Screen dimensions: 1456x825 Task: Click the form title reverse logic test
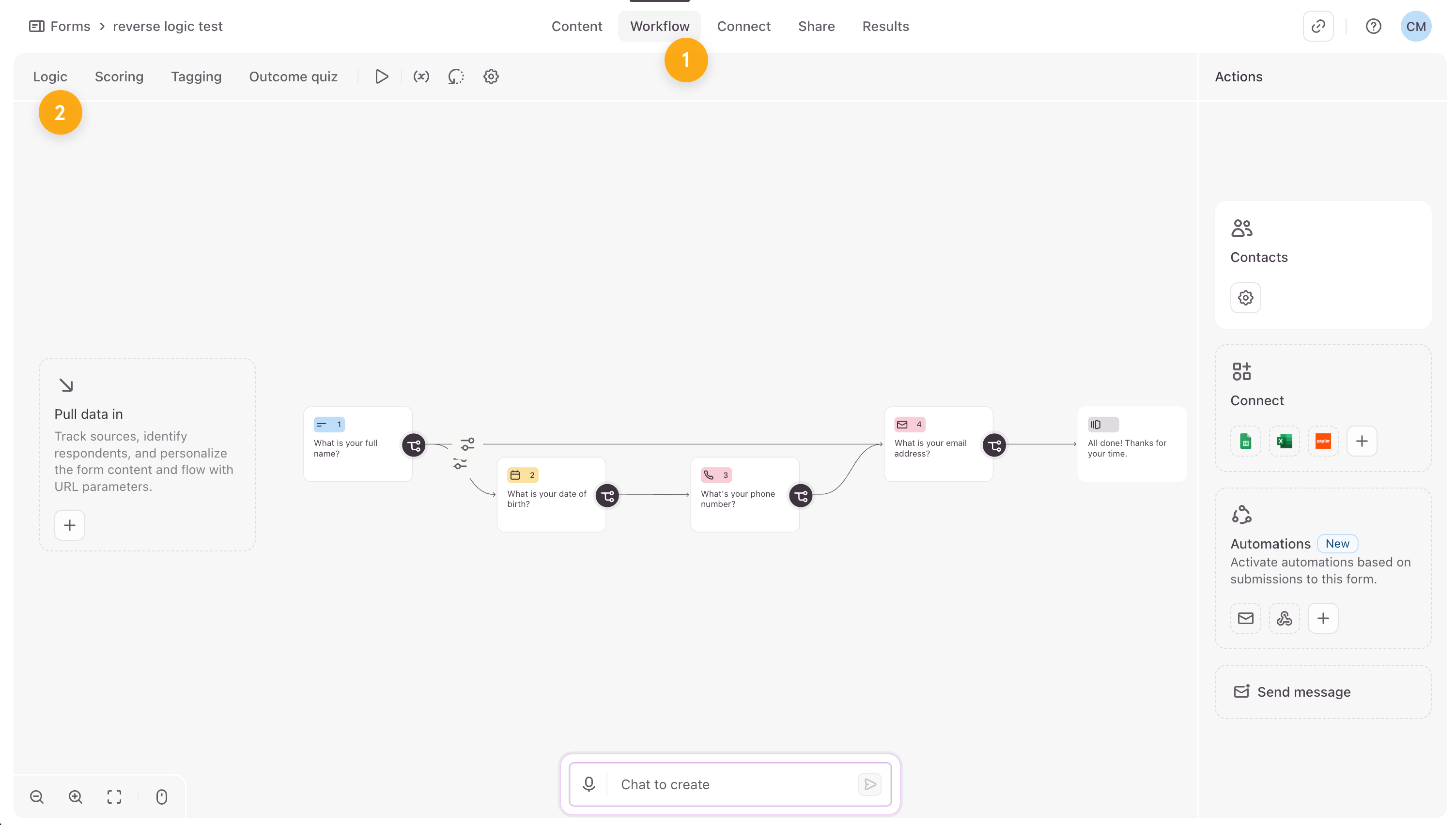(168, 26)
